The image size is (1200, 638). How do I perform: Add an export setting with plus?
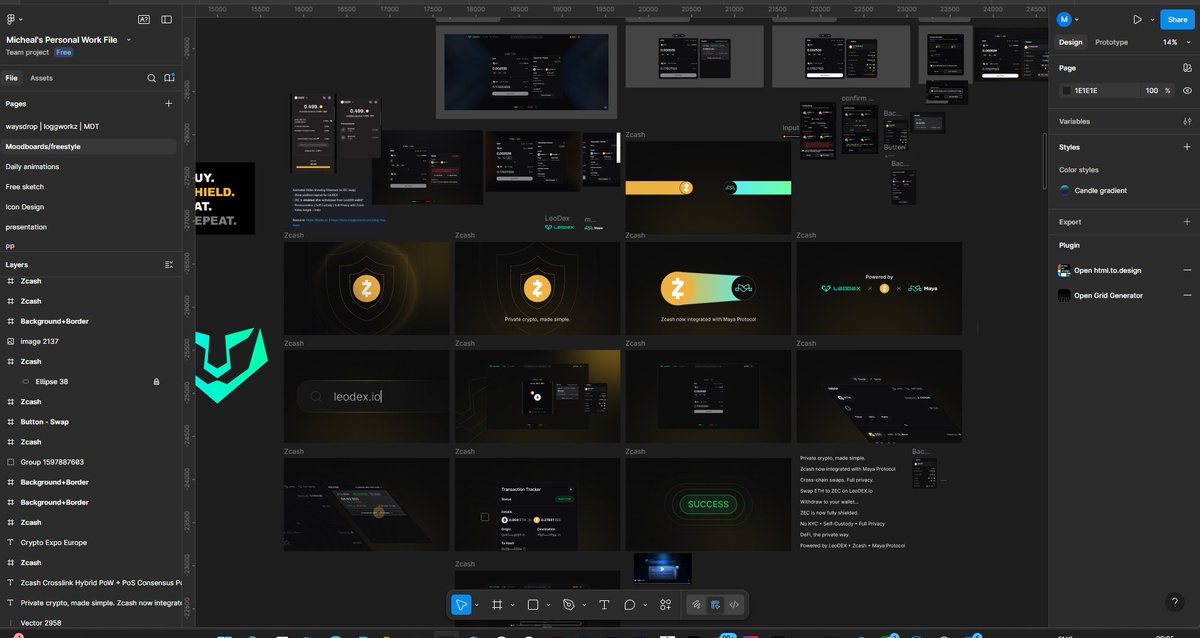(x=1187, y=222)
